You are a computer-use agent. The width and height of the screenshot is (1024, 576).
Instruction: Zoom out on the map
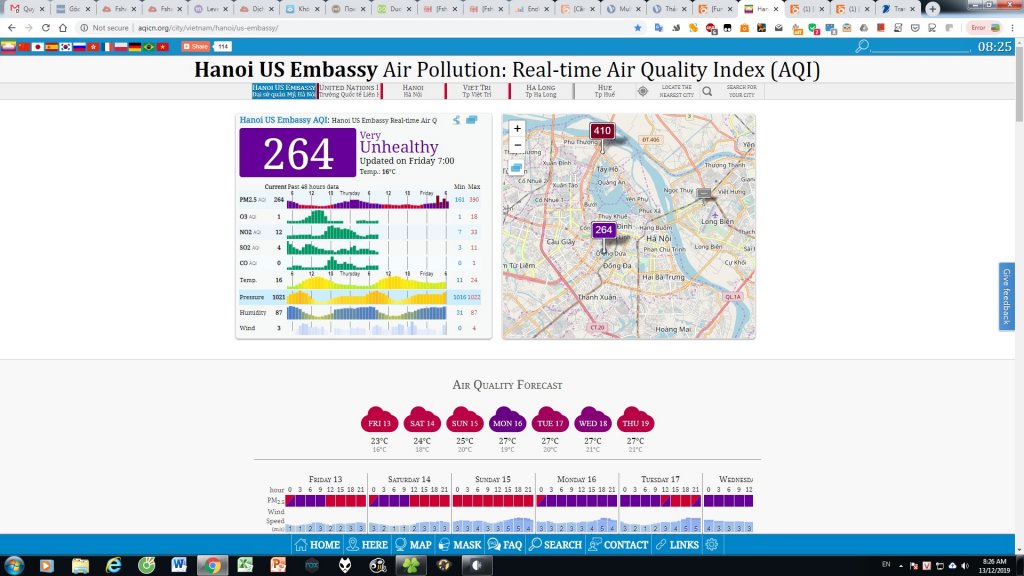[517, 145]
